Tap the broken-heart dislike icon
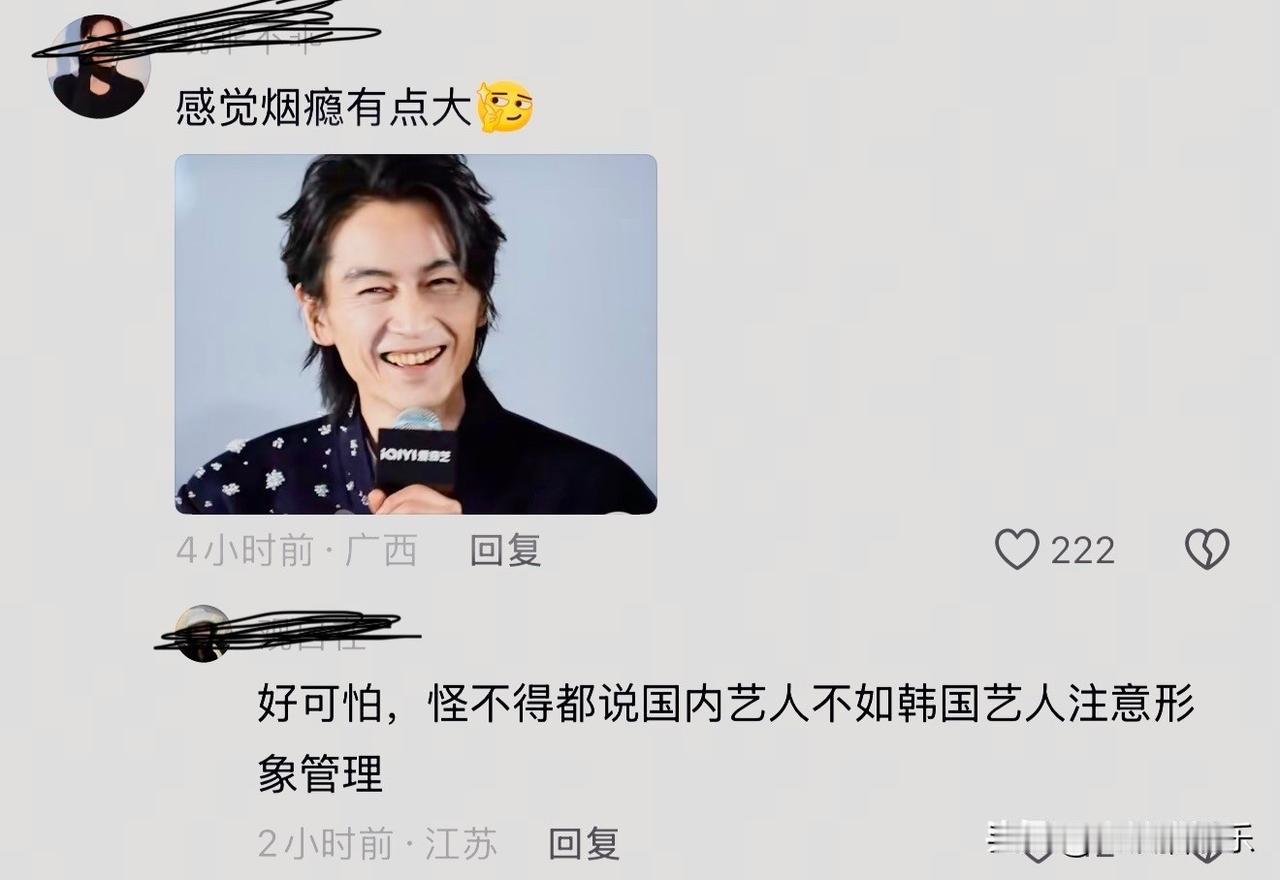The image size is (1280, 880). [x=1207, y=550]
